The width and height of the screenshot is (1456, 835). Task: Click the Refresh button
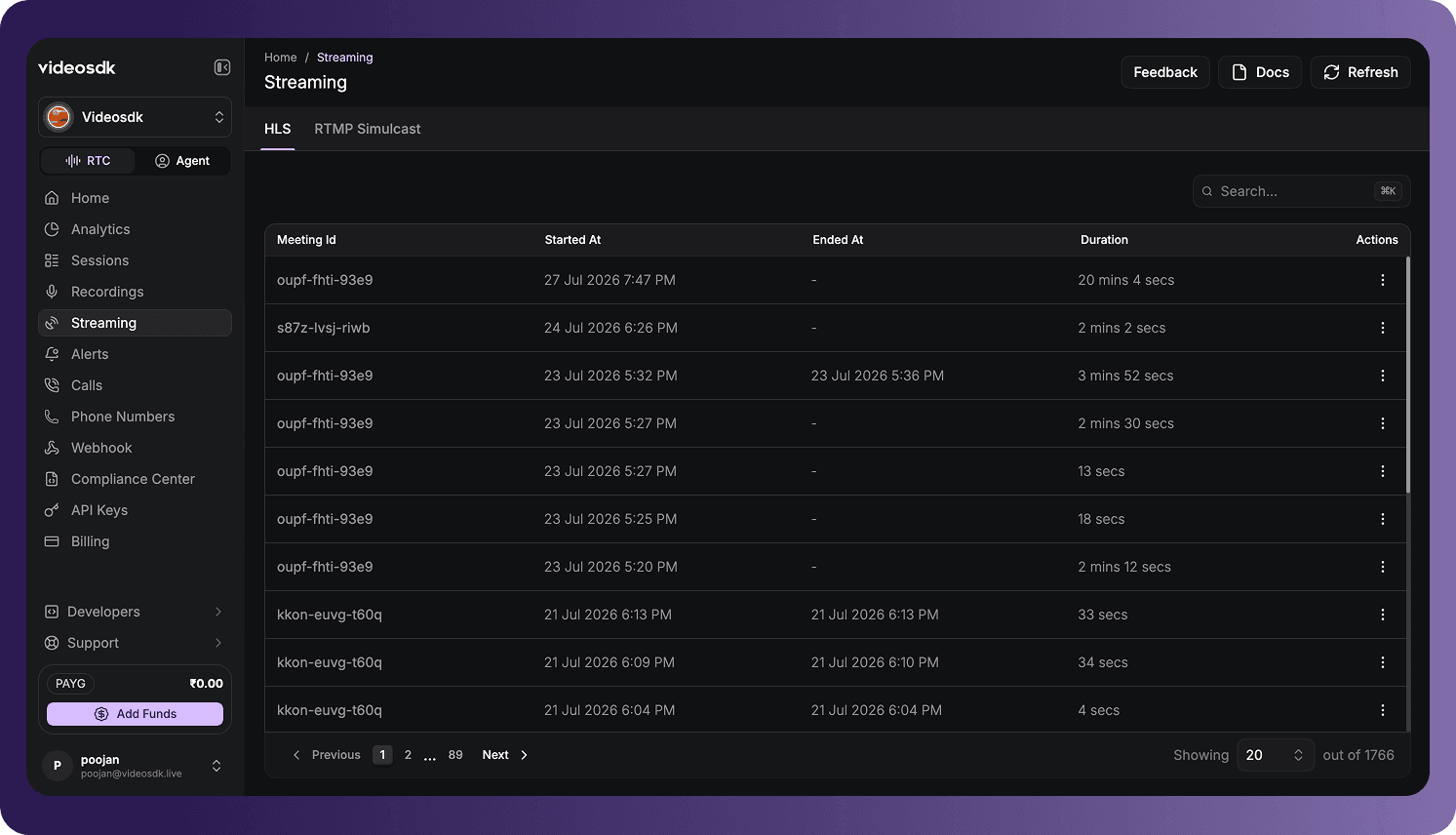click(x=1360, y=72)
